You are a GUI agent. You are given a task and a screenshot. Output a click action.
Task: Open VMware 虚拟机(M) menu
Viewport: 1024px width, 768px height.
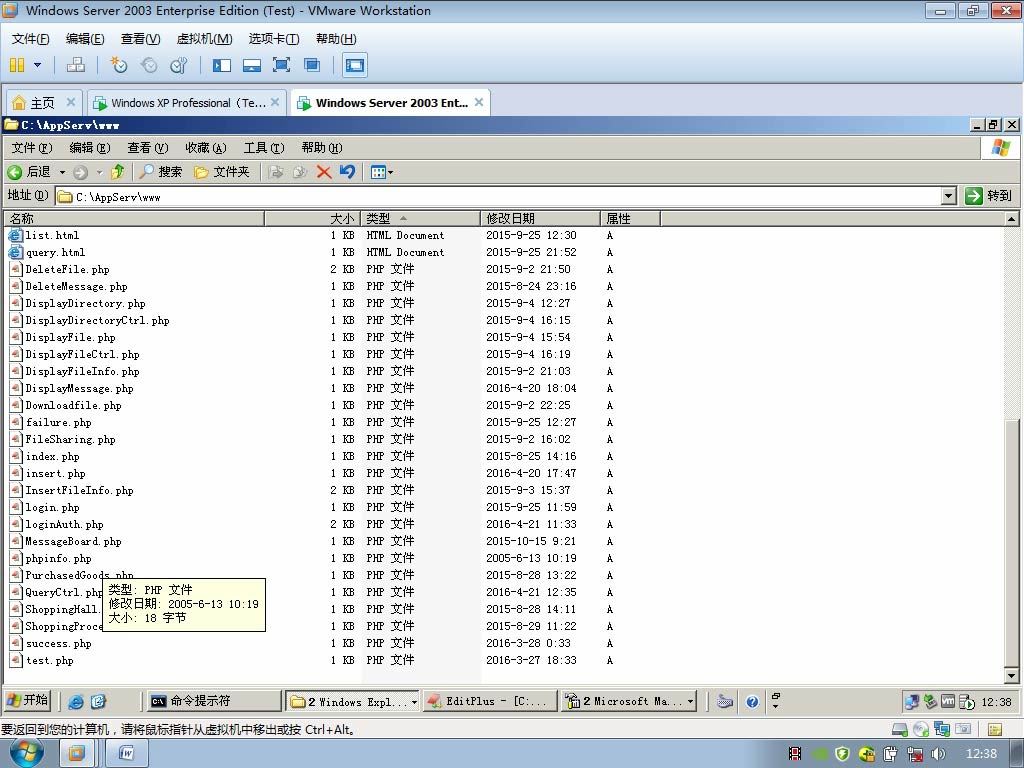[x=204, y=39]
